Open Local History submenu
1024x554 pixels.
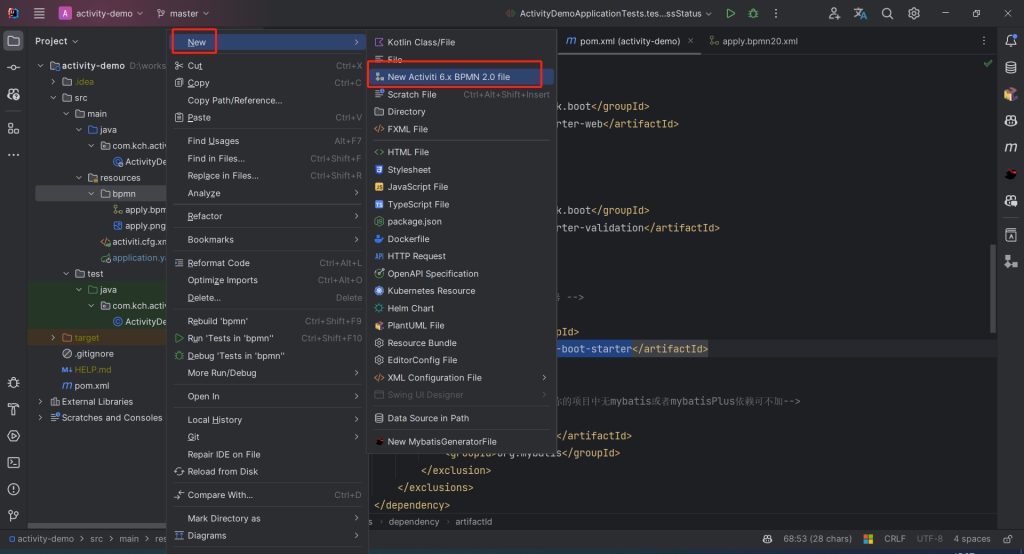tap(268, 420)
